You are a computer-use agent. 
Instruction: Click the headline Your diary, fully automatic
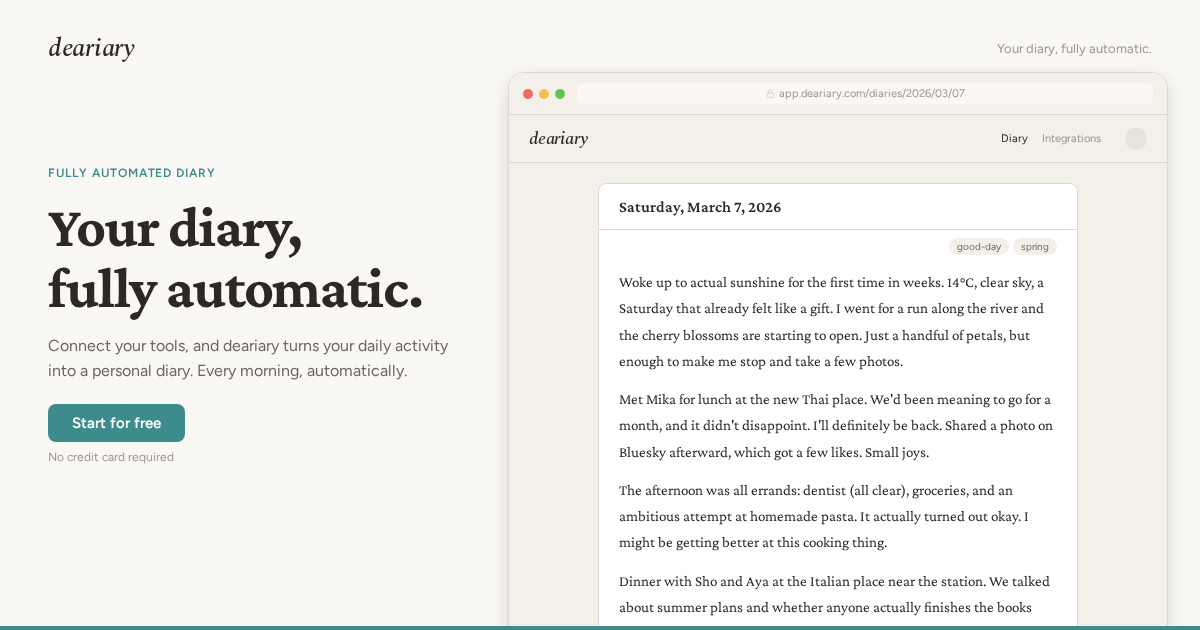pyautogui.click(x=234, y=260)
